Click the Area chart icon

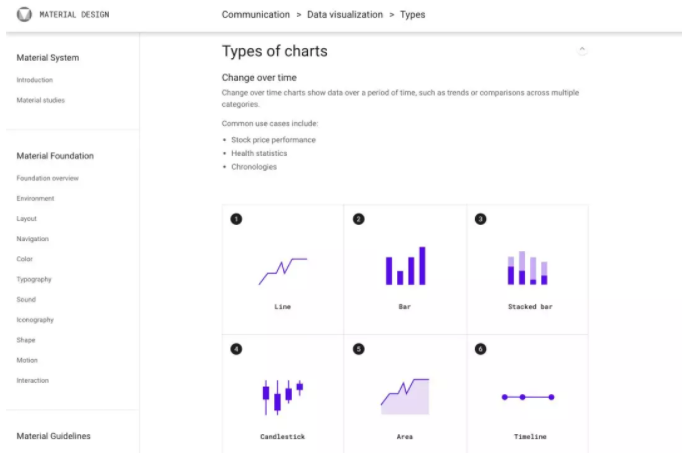[x=405, y=396]
